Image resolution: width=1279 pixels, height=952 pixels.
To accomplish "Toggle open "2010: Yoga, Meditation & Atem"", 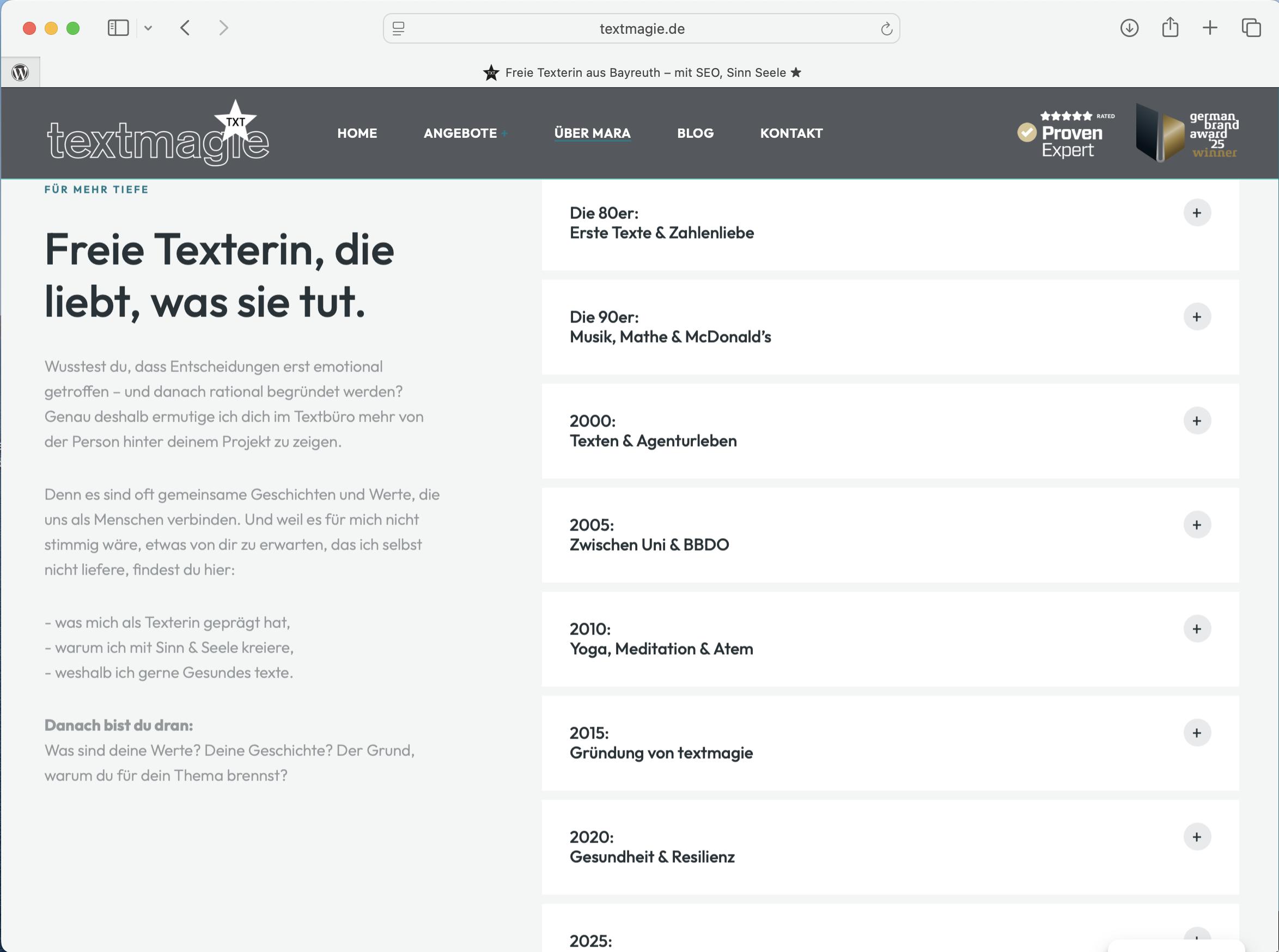I will 1197,629.
